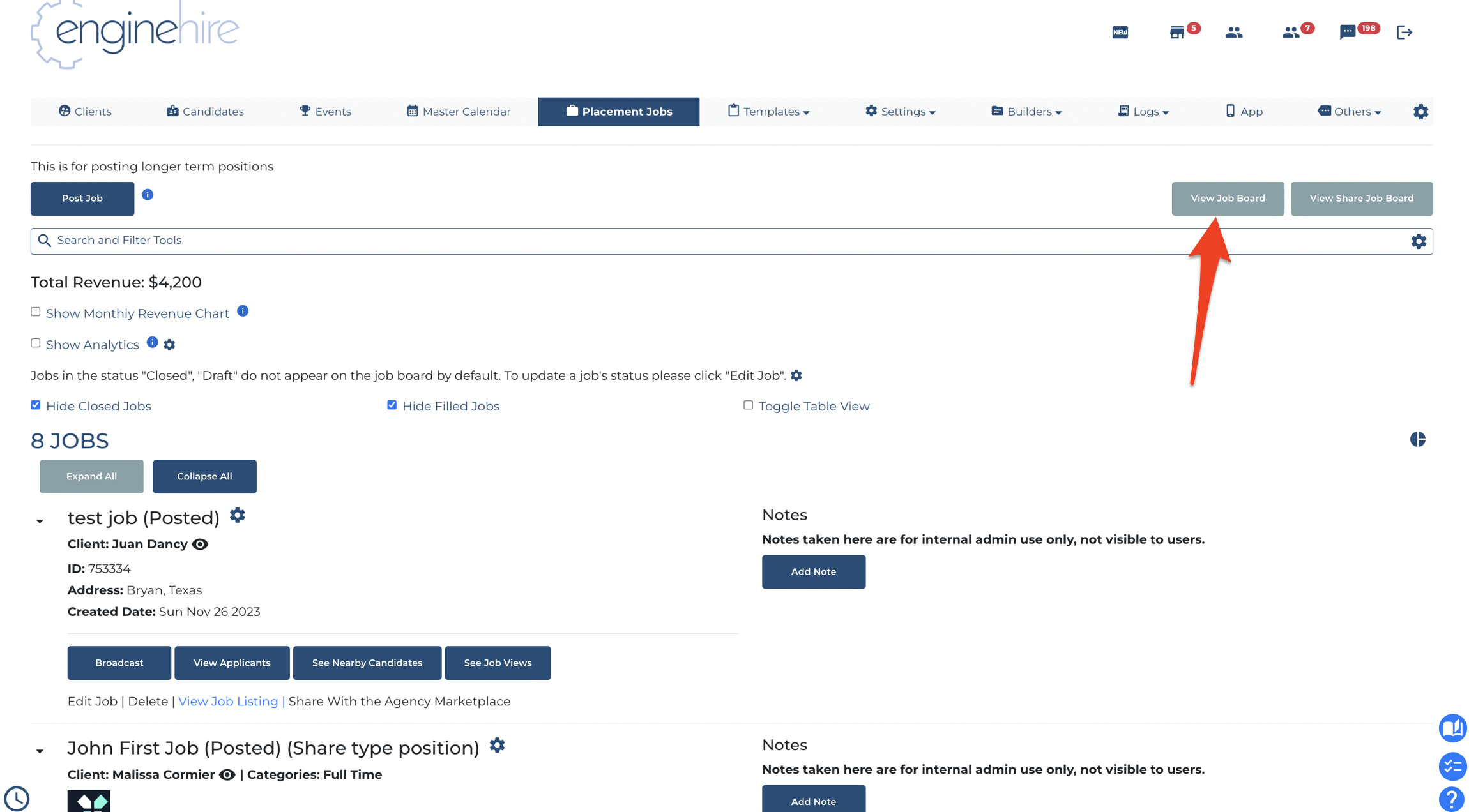This screenshot has width=1469, height=812.
Task: Open the people icon without a badge
Action: 1234,32
